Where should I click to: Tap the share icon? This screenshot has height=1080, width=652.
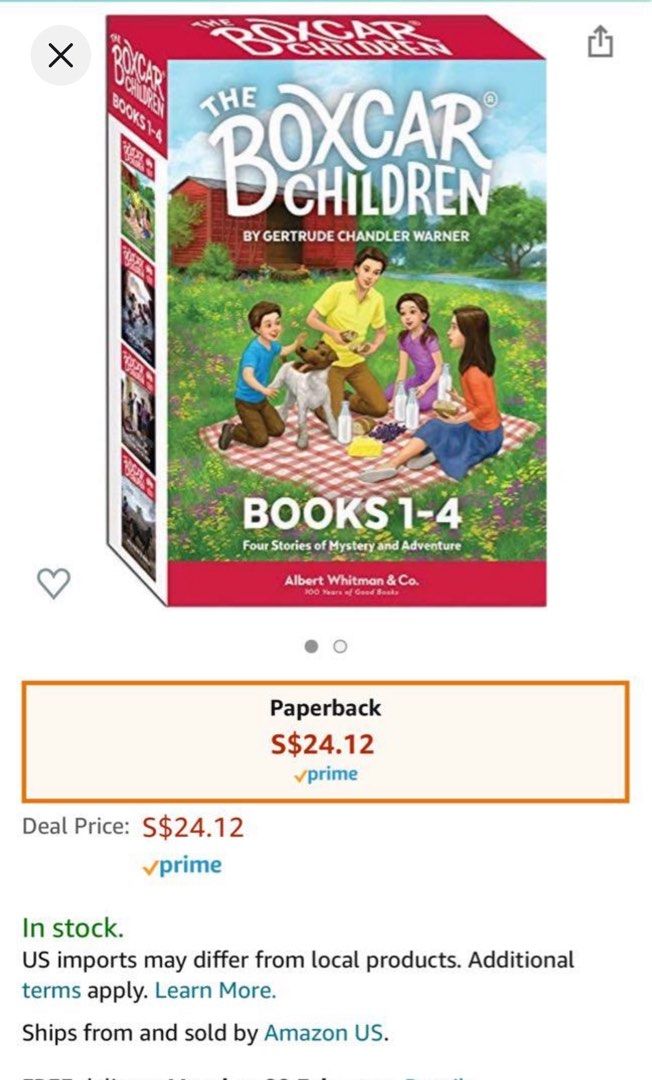600,41
